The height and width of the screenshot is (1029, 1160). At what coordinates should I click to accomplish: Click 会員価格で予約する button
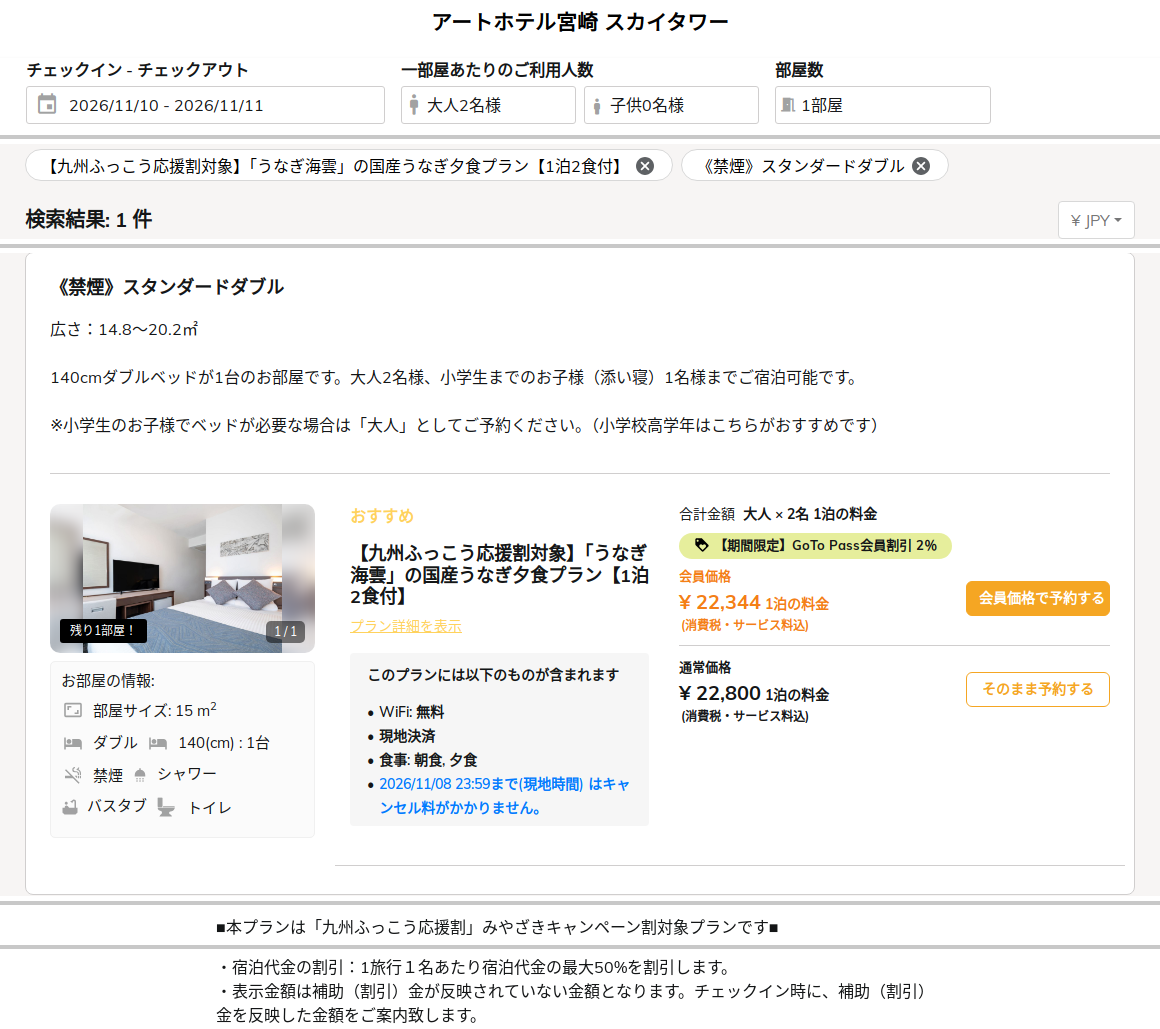(x=1037, y=598)
